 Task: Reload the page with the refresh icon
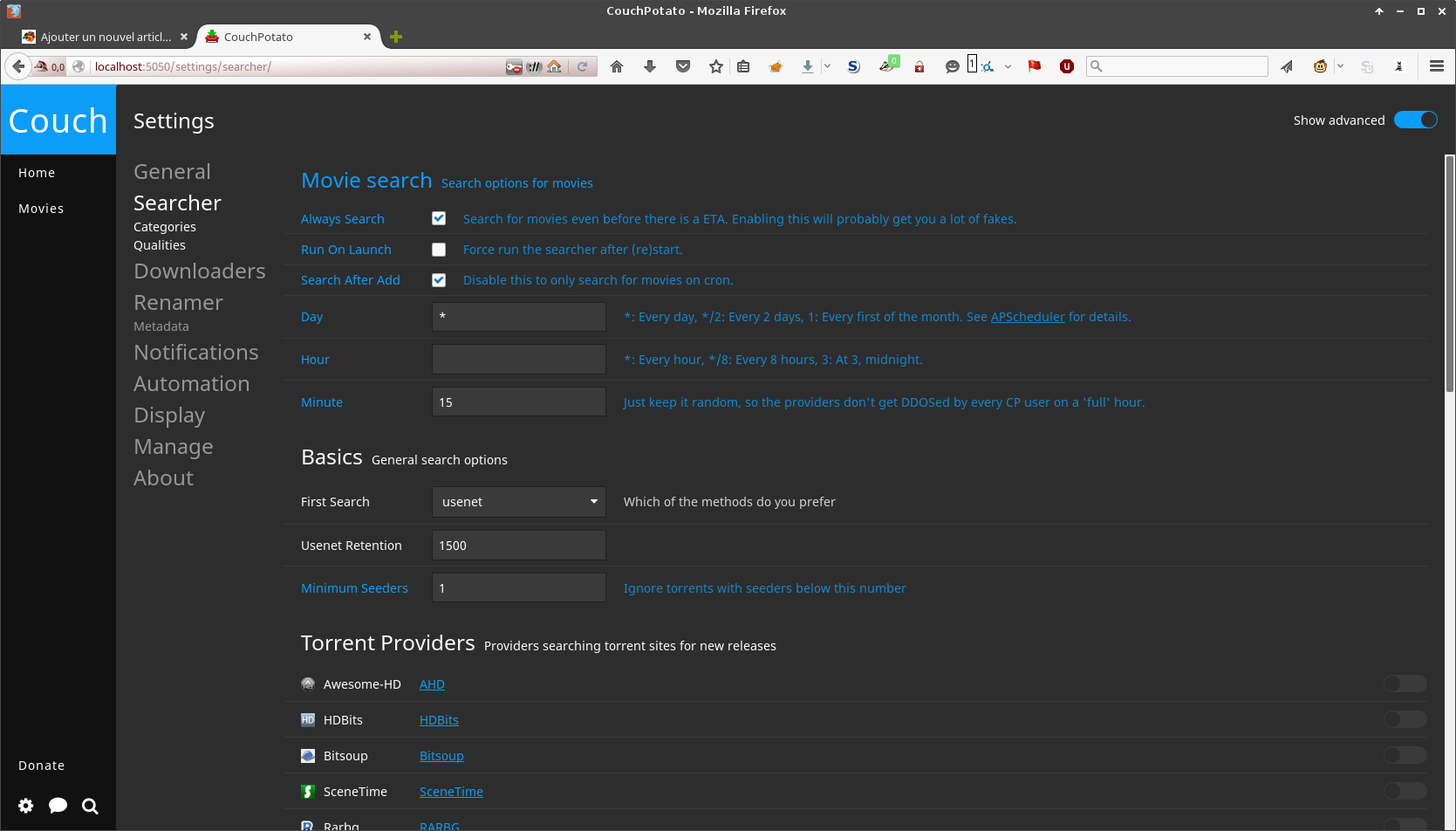click(x=583, y=66)
